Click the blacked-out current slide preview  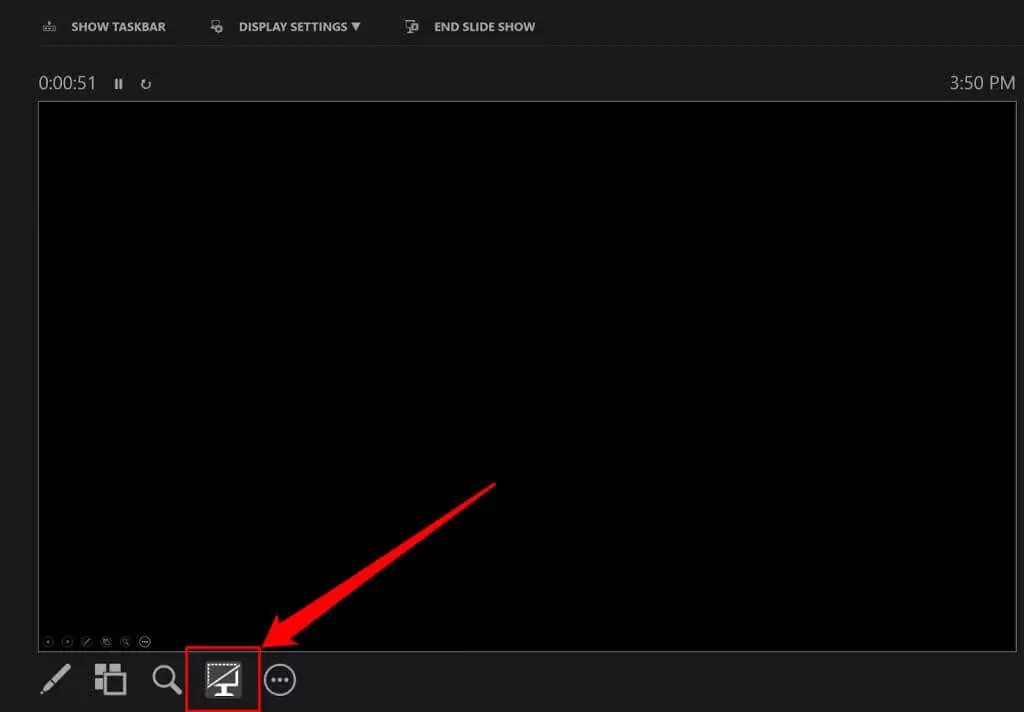(x=527, y=376)
